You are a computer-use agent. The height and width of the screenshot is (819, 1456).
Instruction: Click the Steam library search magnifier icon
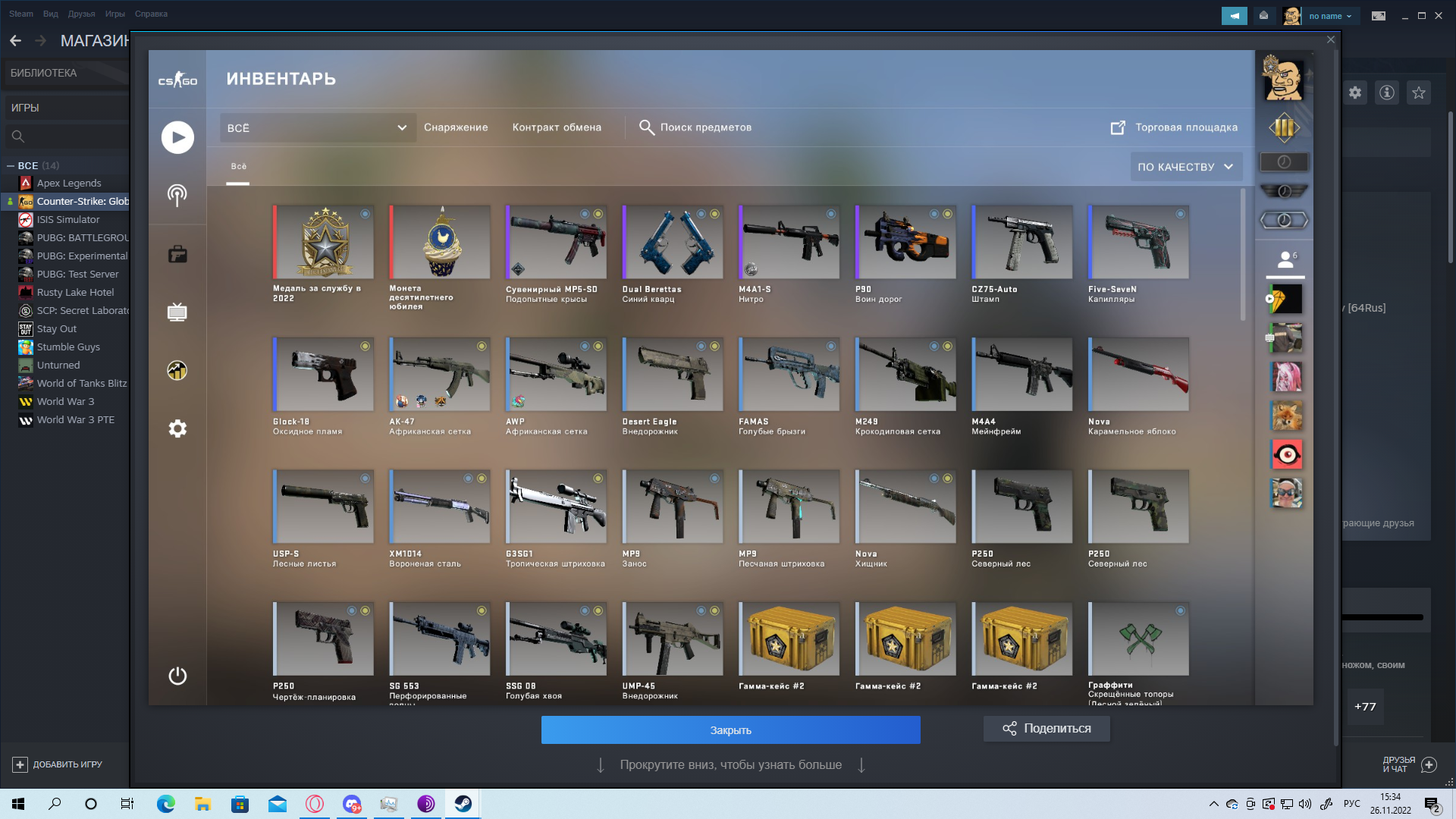[x=18, y=136]
